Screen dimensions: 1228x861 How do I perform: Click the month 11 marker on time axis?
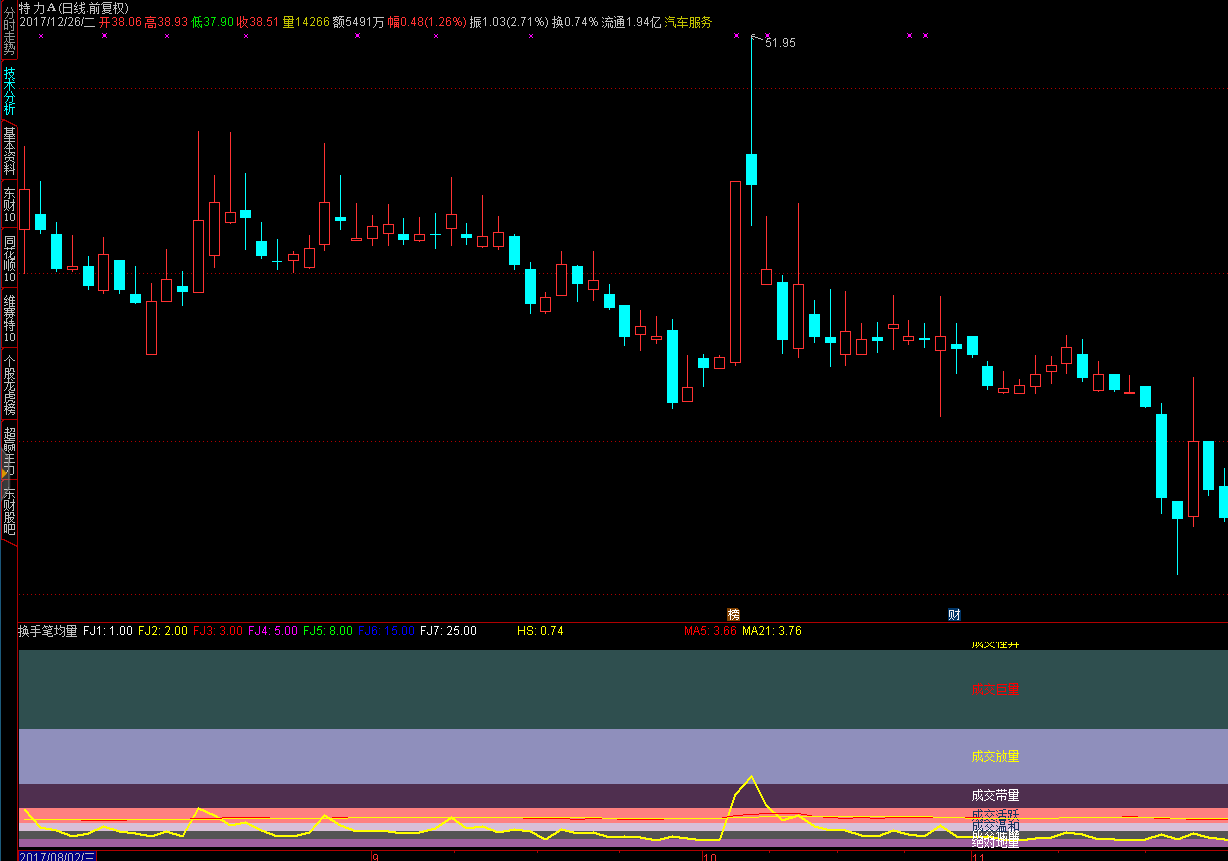click(979, 857)
